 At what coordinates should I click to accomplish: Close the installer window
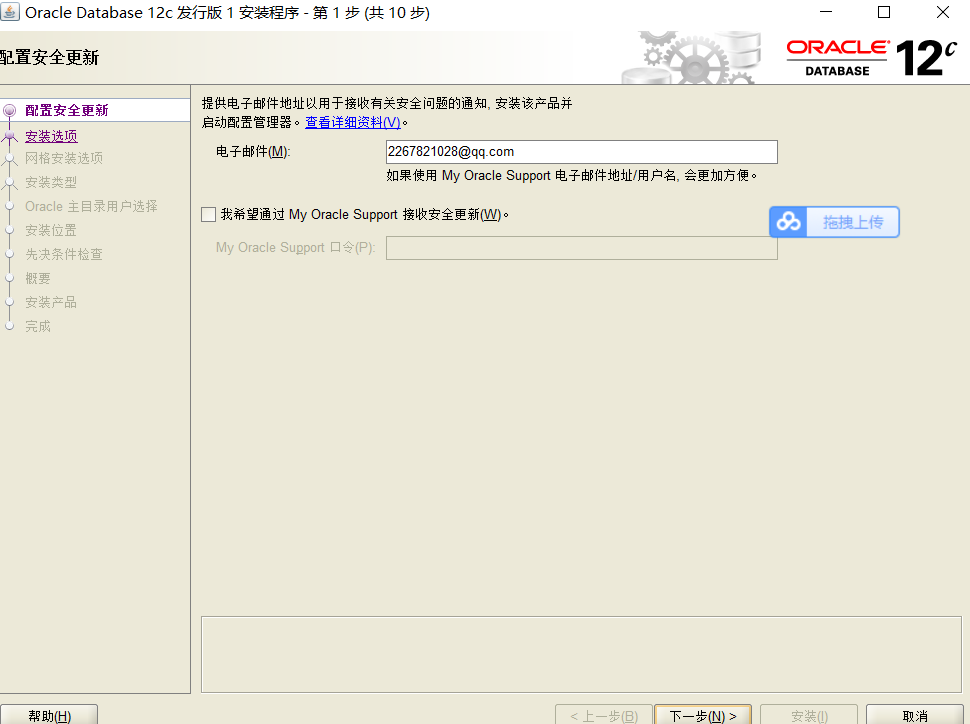tap(943, 12)
